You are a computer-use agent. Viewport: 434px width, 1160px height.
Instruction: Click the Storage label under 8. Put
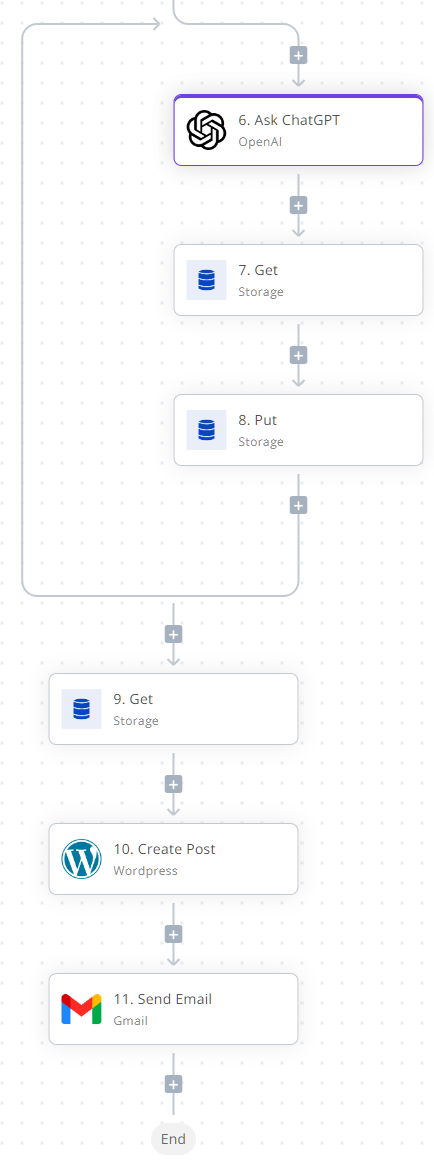261,442
